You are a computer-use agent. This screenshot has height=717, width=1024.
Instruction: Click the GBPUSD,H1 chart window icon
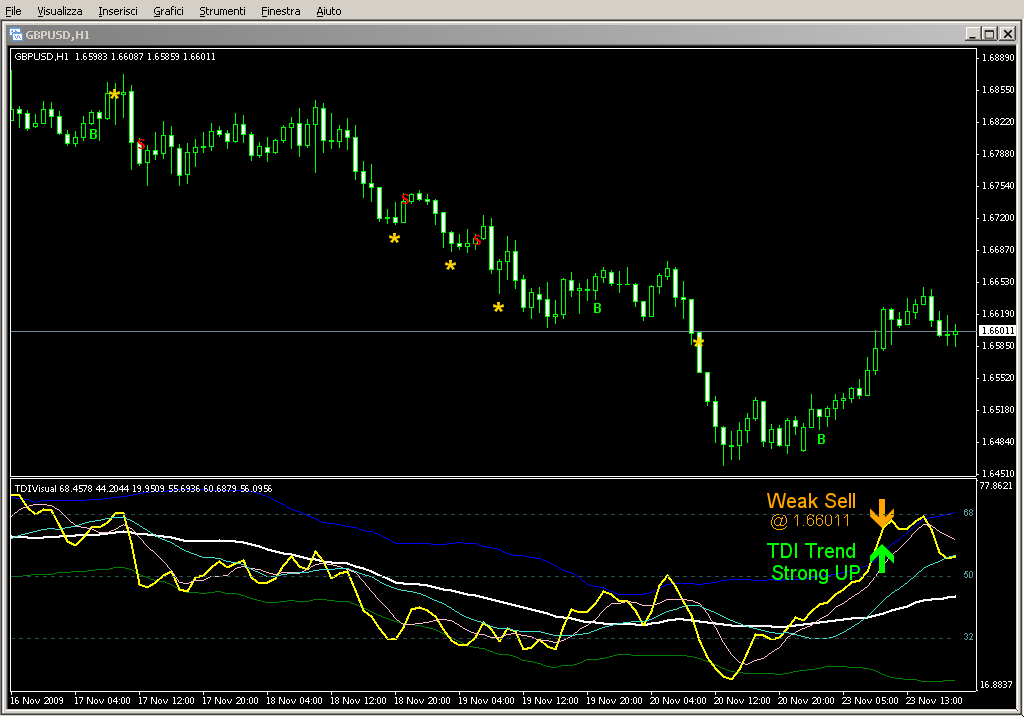[x=16, y=35]
